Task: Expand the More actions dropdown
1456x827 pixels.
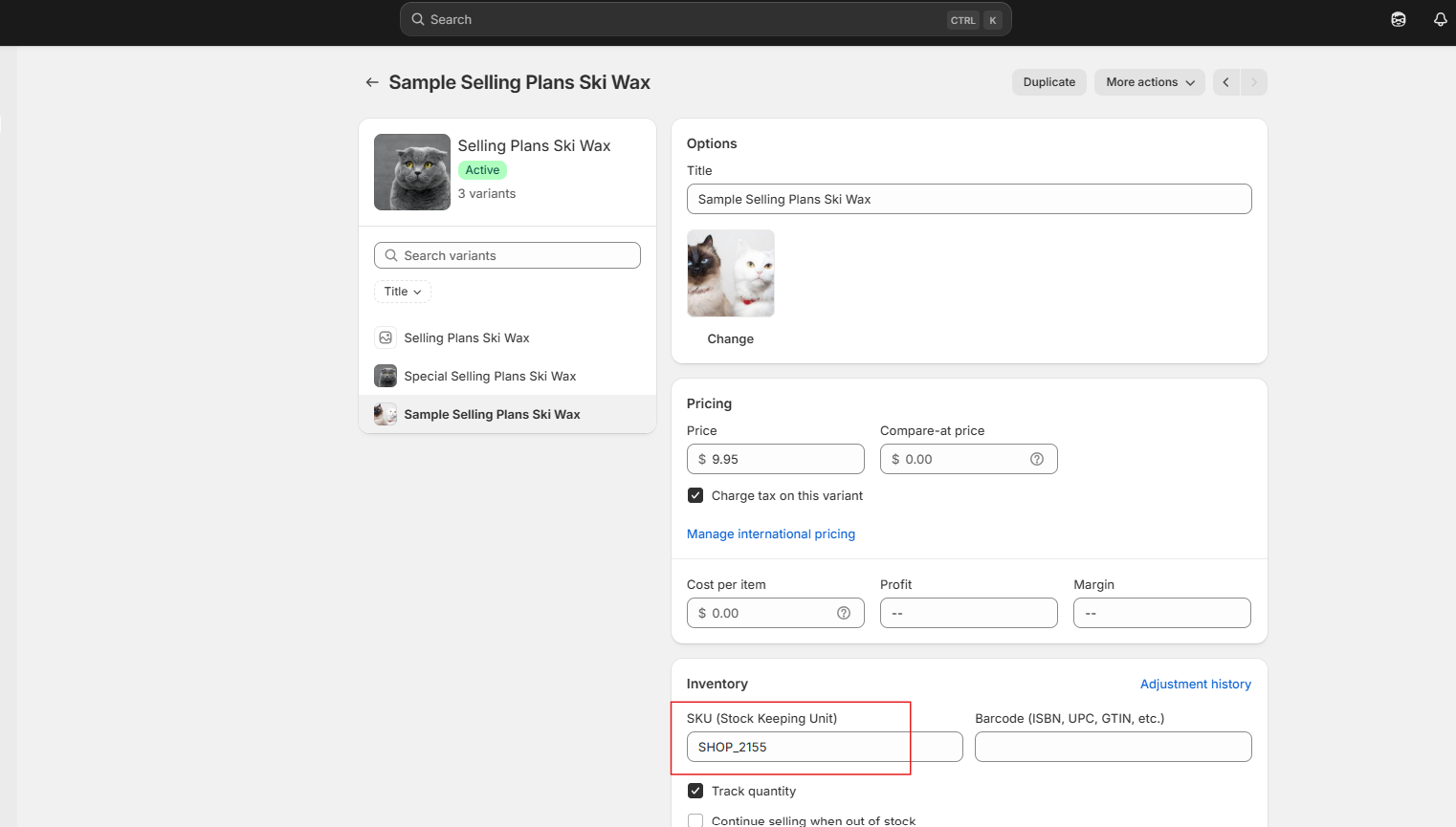Action: 1149,82
